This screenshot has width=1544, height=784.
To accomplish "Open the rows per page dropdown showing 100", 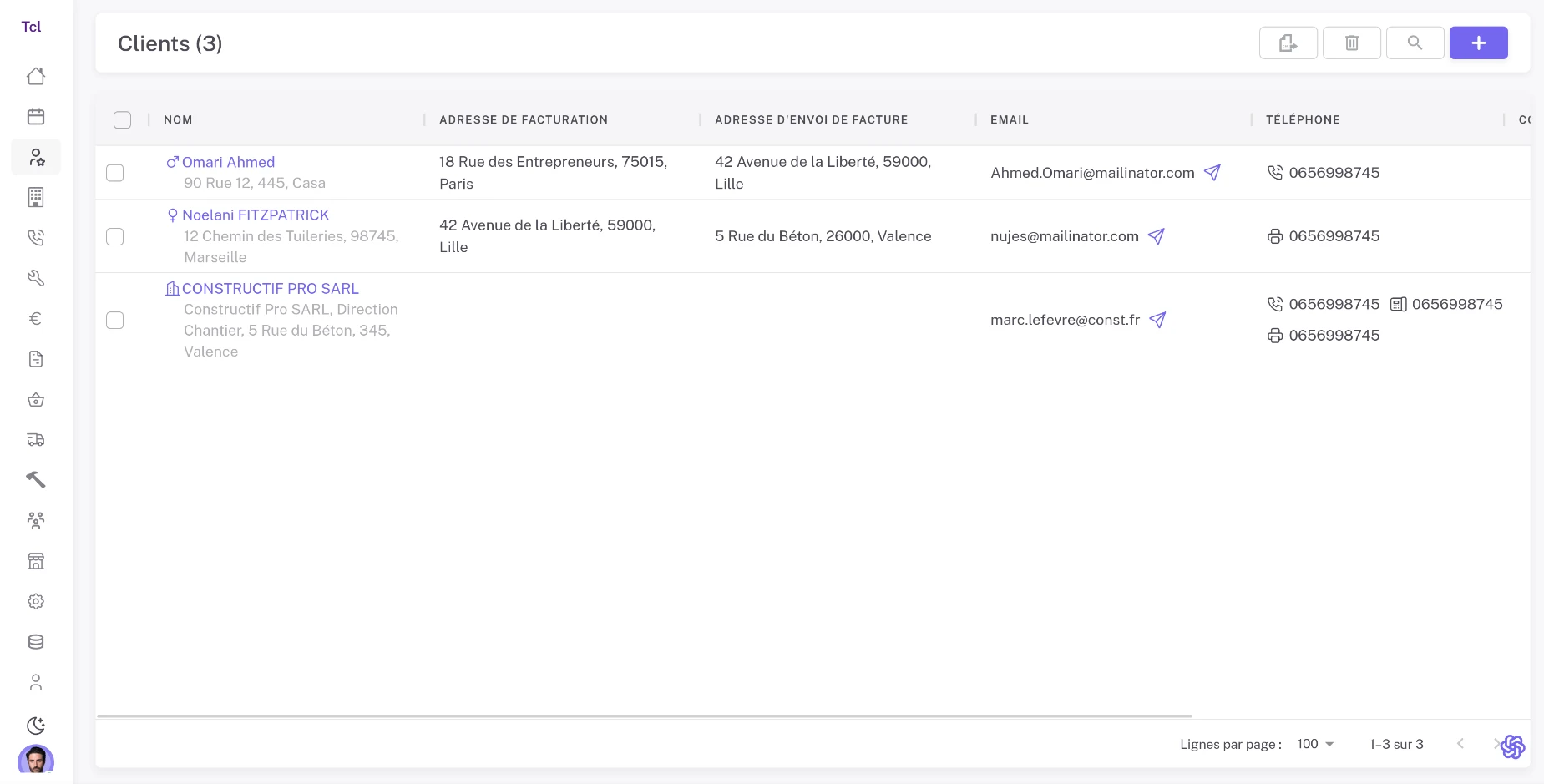I will [x=1315, y=744].
